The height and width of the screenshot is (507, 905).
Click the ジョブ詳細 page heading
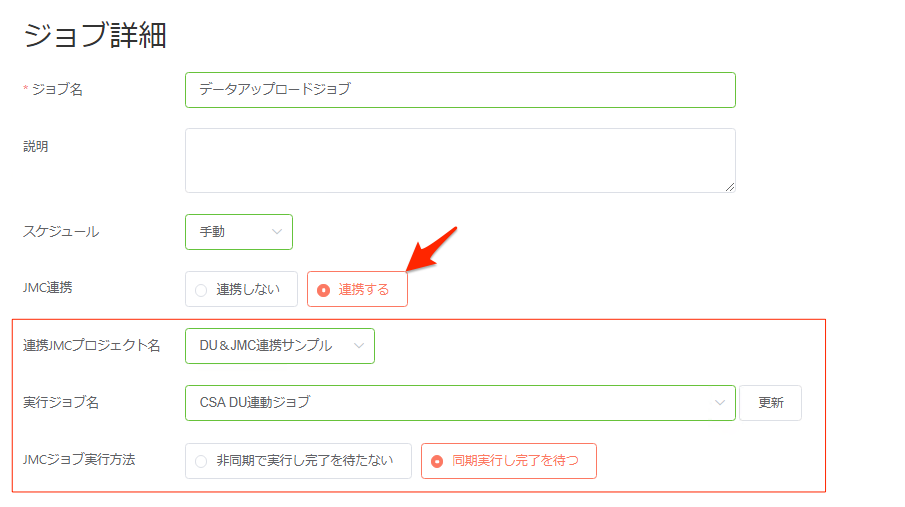[95, 35]
